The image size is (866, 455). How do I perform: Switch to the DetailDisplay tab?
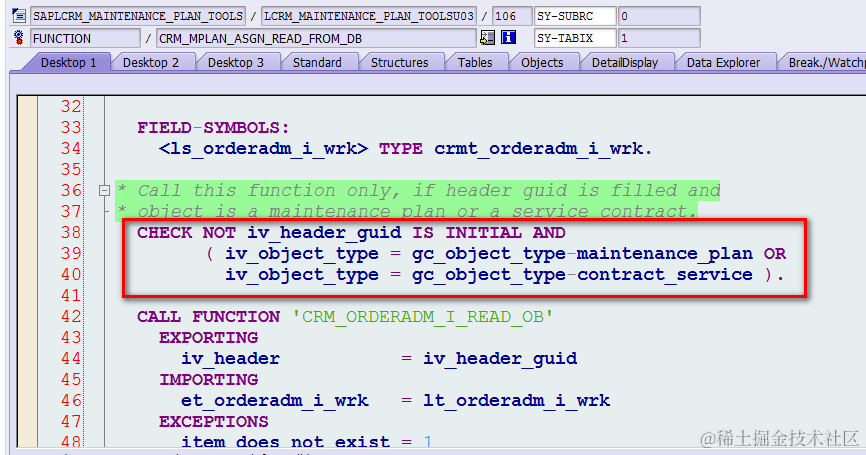625,62
